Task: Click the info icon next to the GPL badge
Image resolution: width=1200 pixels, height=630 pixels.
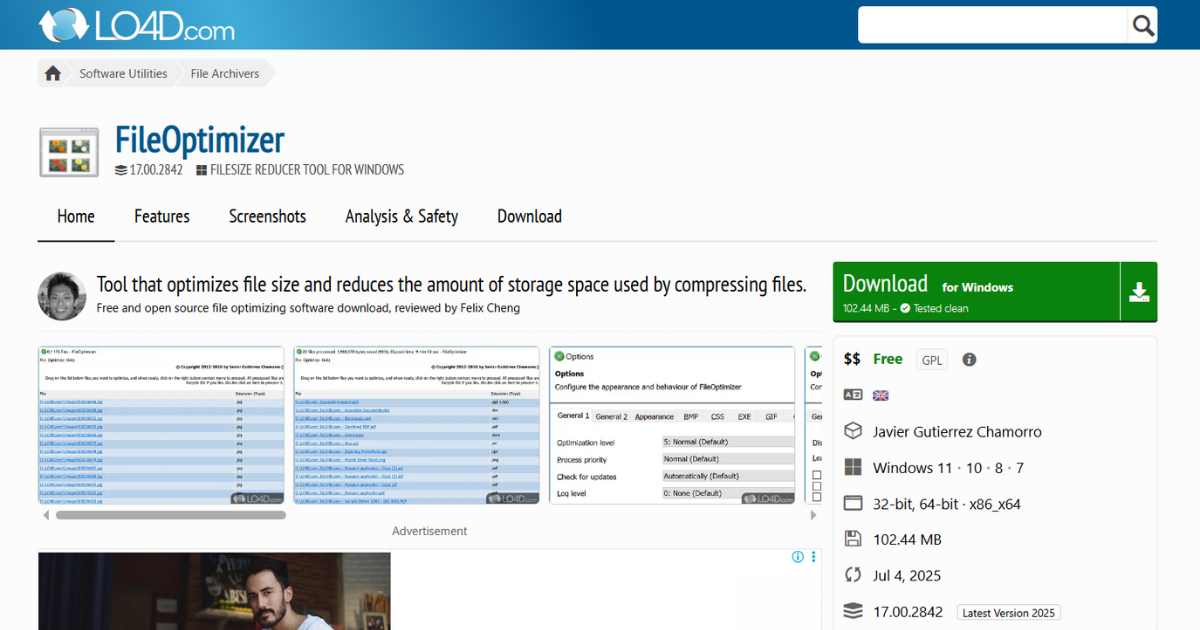Action: [968, 359]
